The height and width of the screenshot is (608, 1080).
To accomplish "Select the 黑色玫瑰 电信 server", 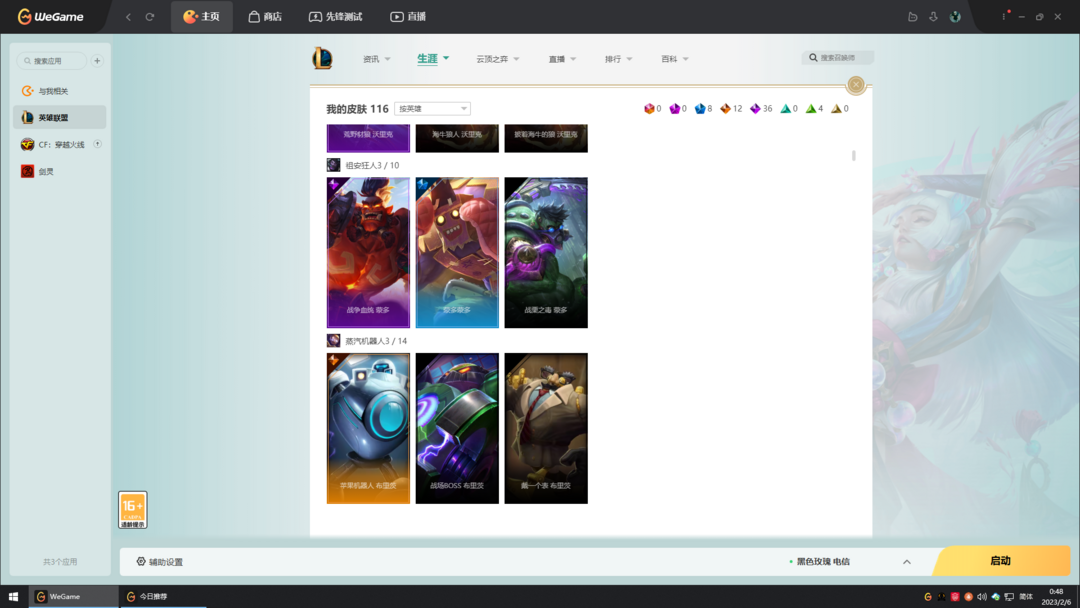I will click(819, 562).
